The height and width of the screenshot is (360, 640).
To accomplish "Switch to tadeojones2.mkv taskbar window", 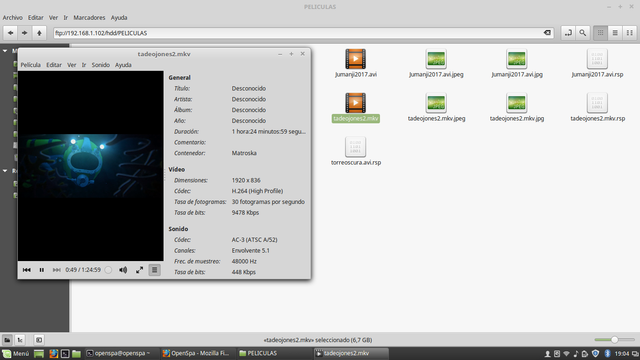I will 351,353.
